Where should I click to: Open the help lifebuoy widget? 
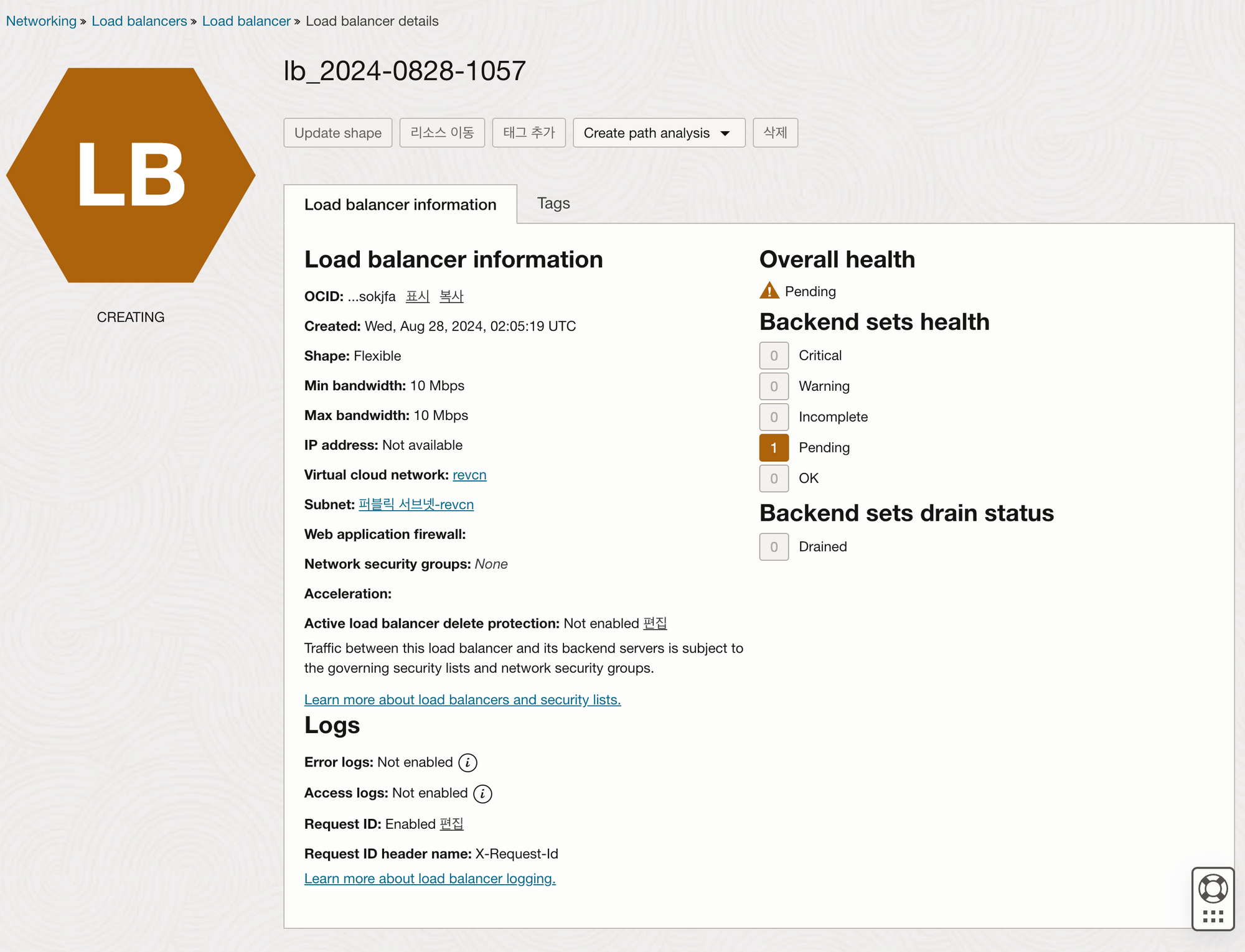tap(1213, 889)
